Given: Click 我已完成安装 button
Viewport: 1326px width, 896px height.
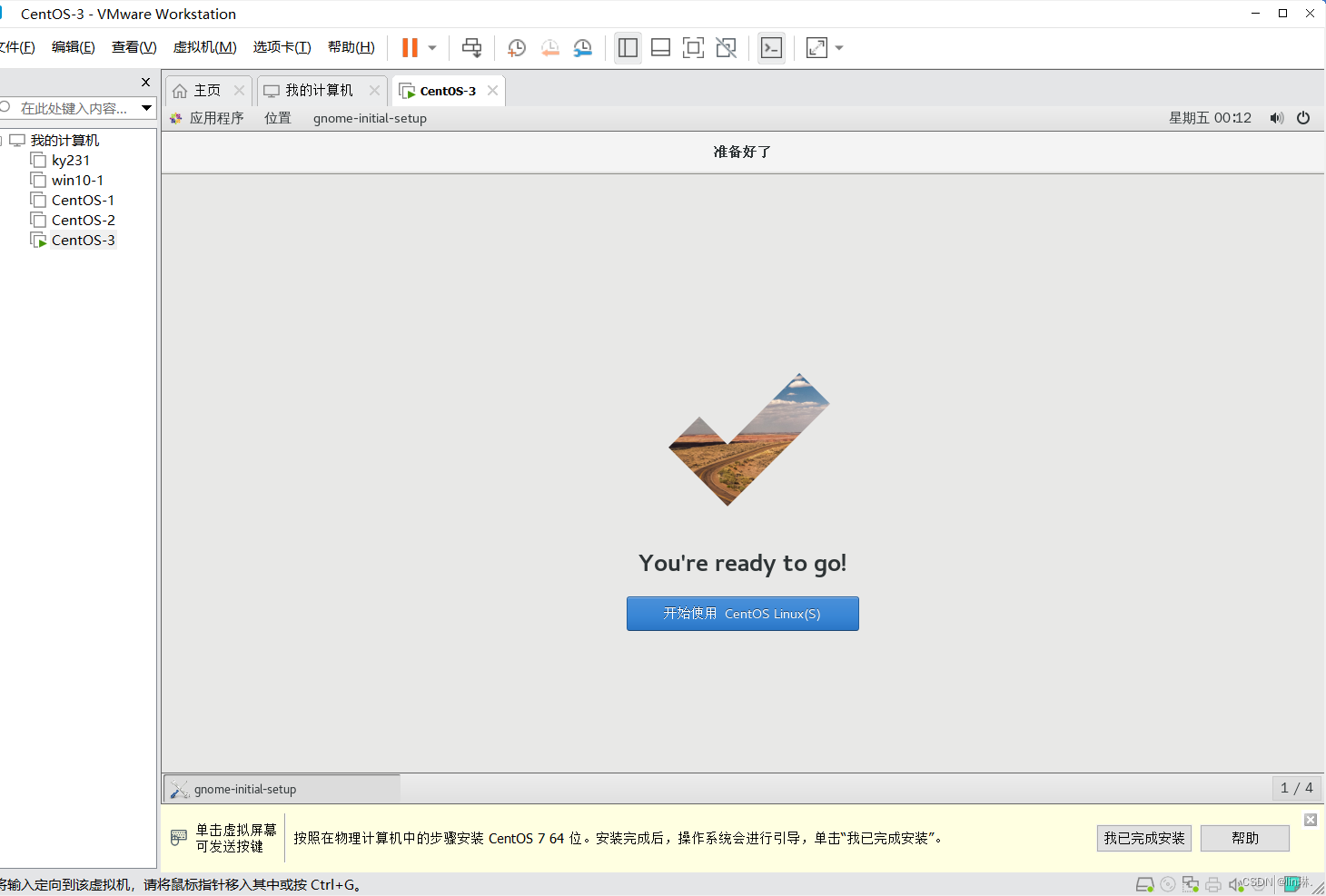Looking at the screenshot, I should (x=1143, y=838).
